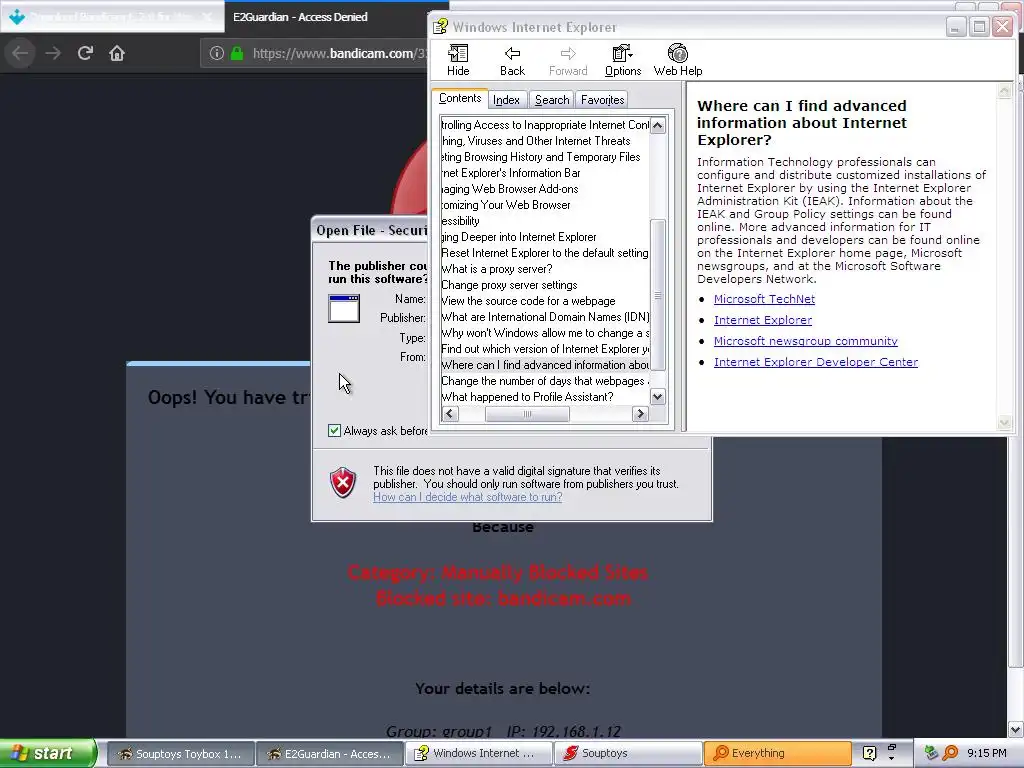Screen dimensions: 1024x768
Task: Switch to Windows Internet taskbar item
Action: pos(478,754)
